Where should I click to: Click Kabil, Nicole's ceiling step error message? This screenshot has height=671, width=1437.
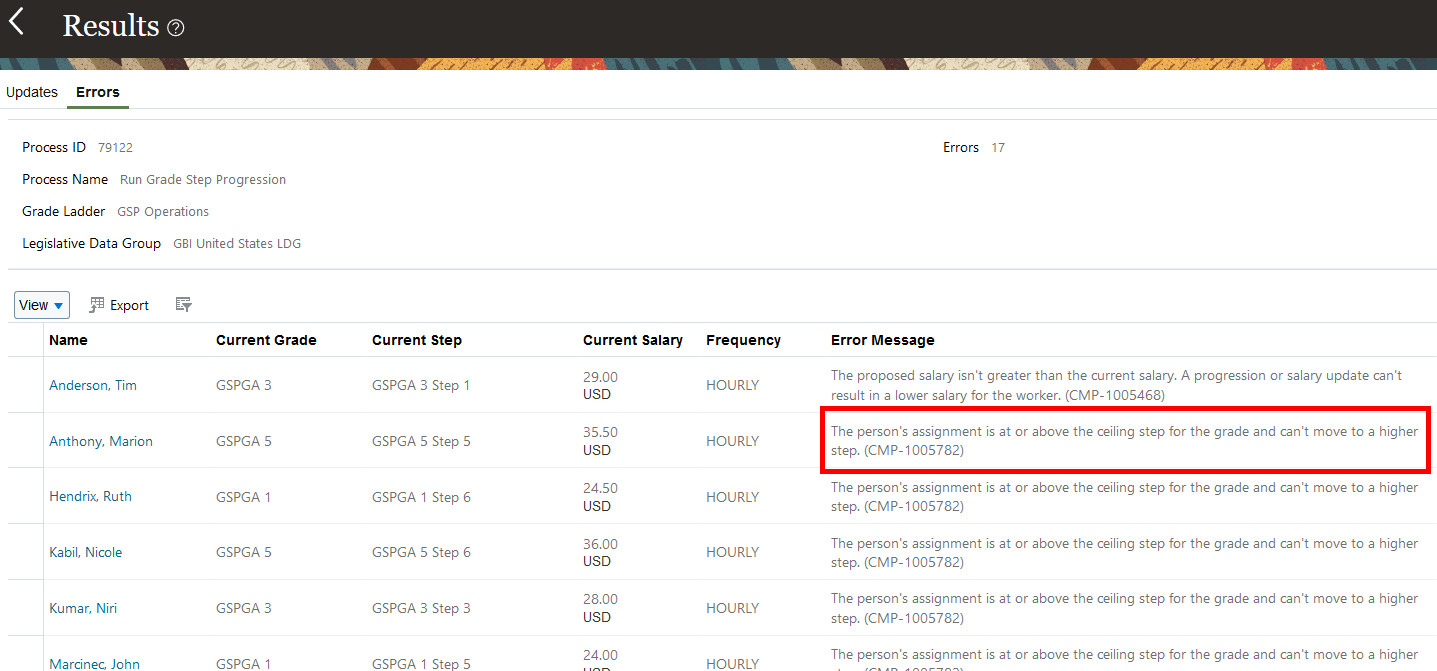pyautogui.click(x=1124, y=552)
